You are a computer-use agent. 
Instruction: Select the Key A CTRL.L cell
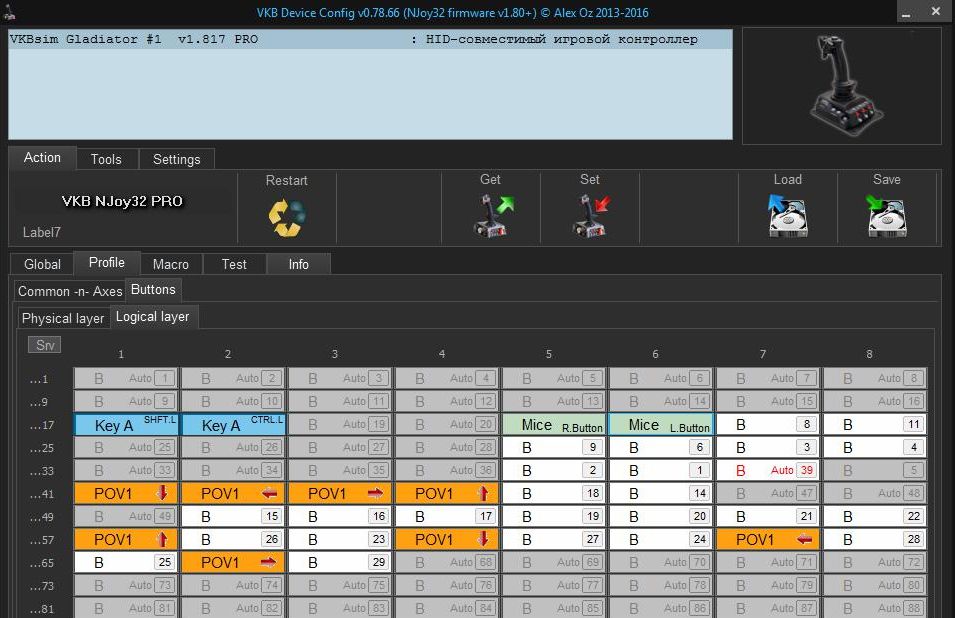(233, 424)
